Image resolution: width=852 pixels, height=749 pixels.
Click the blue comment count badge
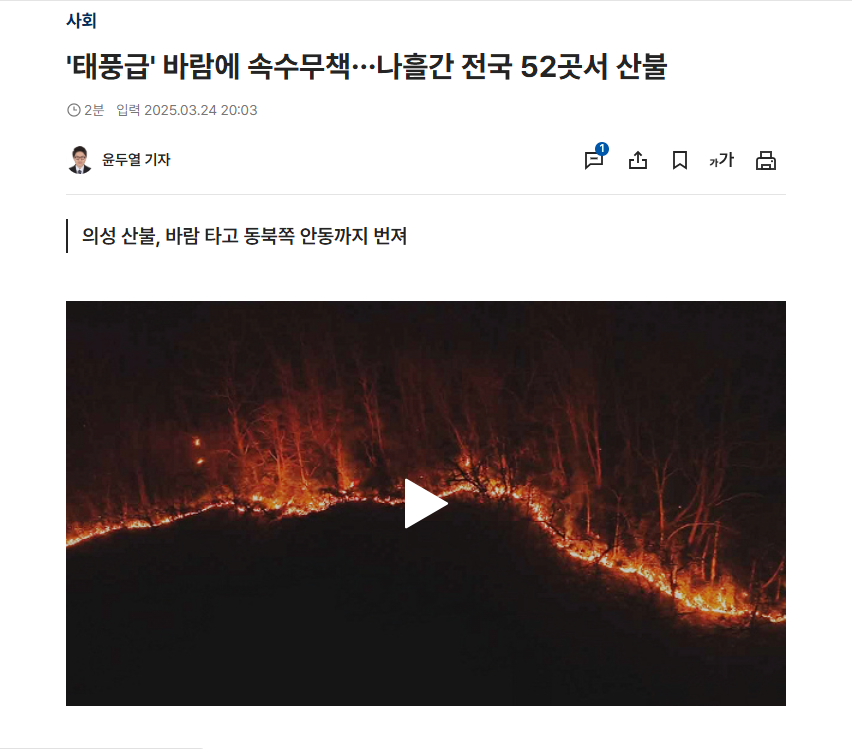[602, 149]
